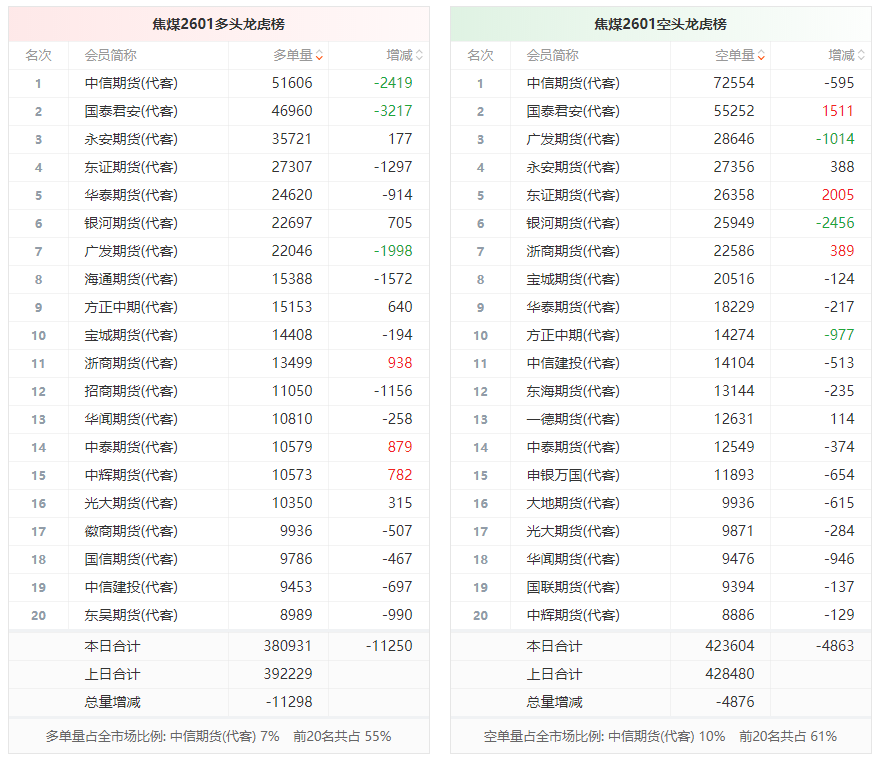Select 浙商期货(代客) in the short table
The width and height of the screenshot is (881, 759).
(x=573, y=251)
